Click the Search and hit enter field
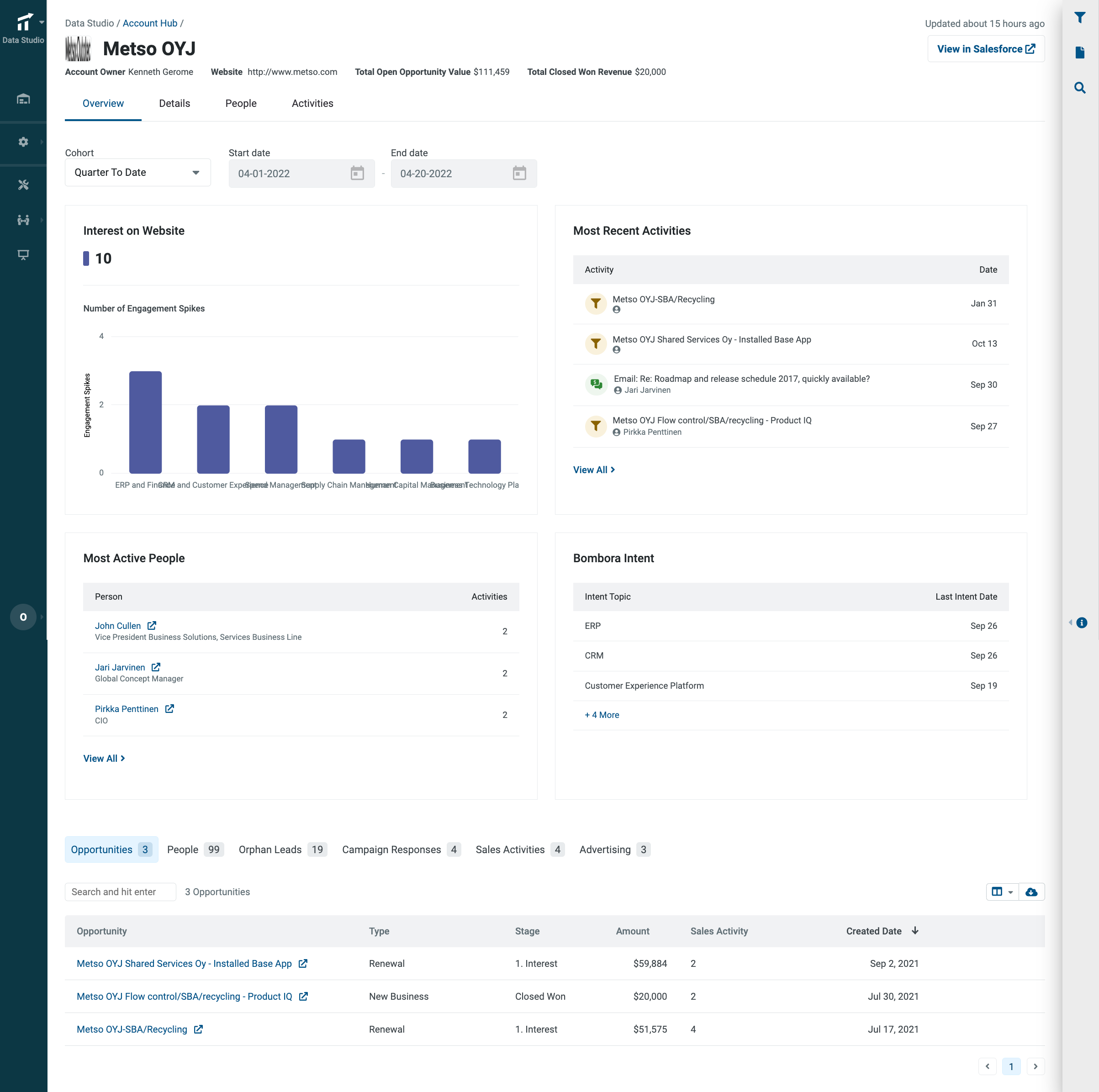The height and width of the screenshot is (1092, 1099). point(120,892)
